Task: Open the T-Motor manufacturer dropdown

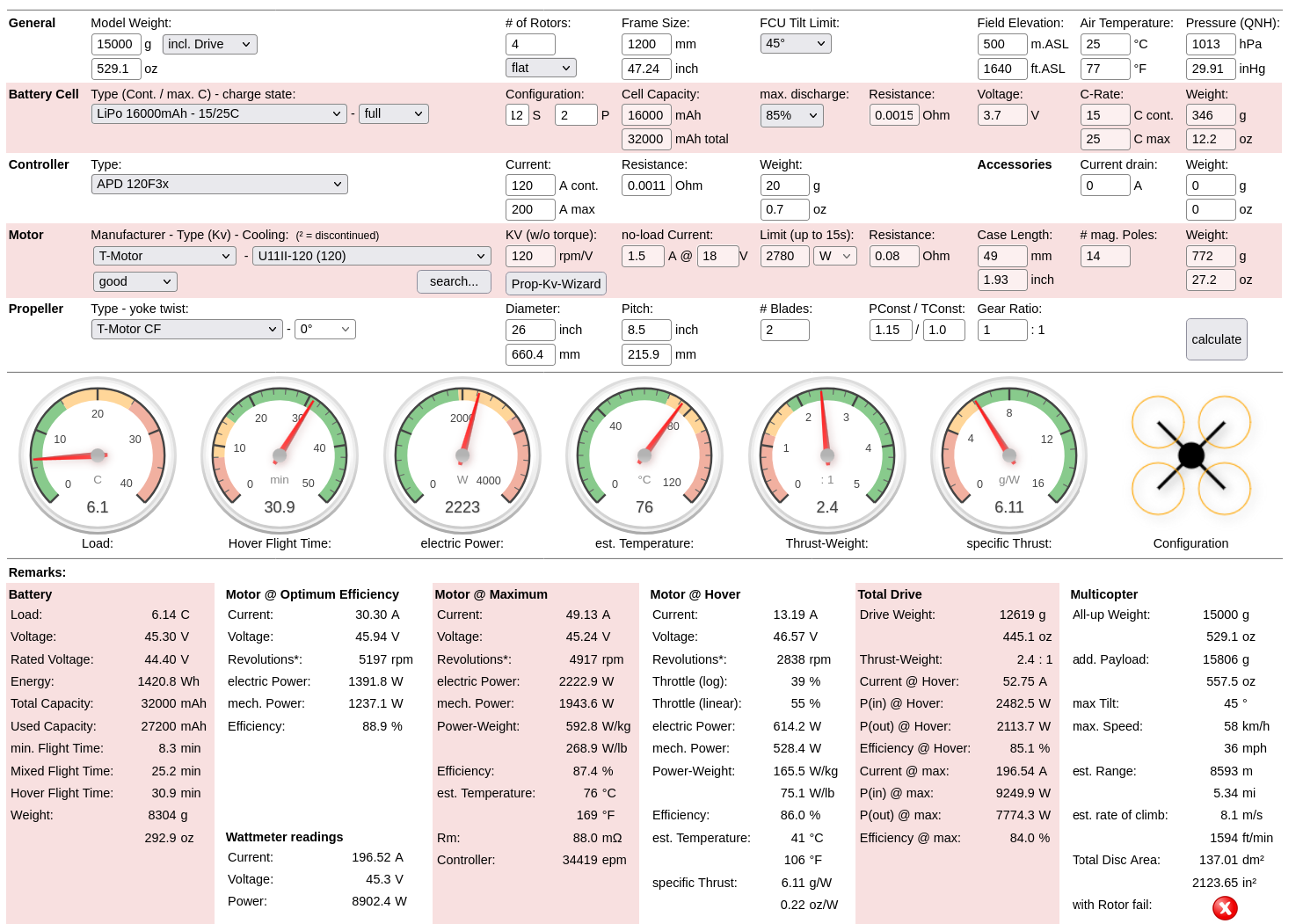Action: (x=164, y=256)
